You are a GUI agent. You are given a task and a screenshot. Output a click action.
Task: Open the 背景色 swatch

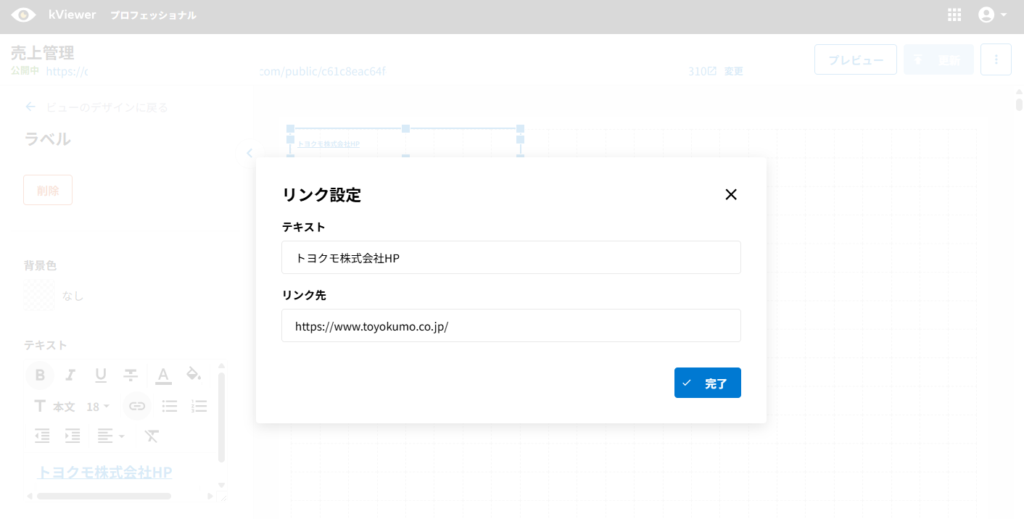pos(39,296)
